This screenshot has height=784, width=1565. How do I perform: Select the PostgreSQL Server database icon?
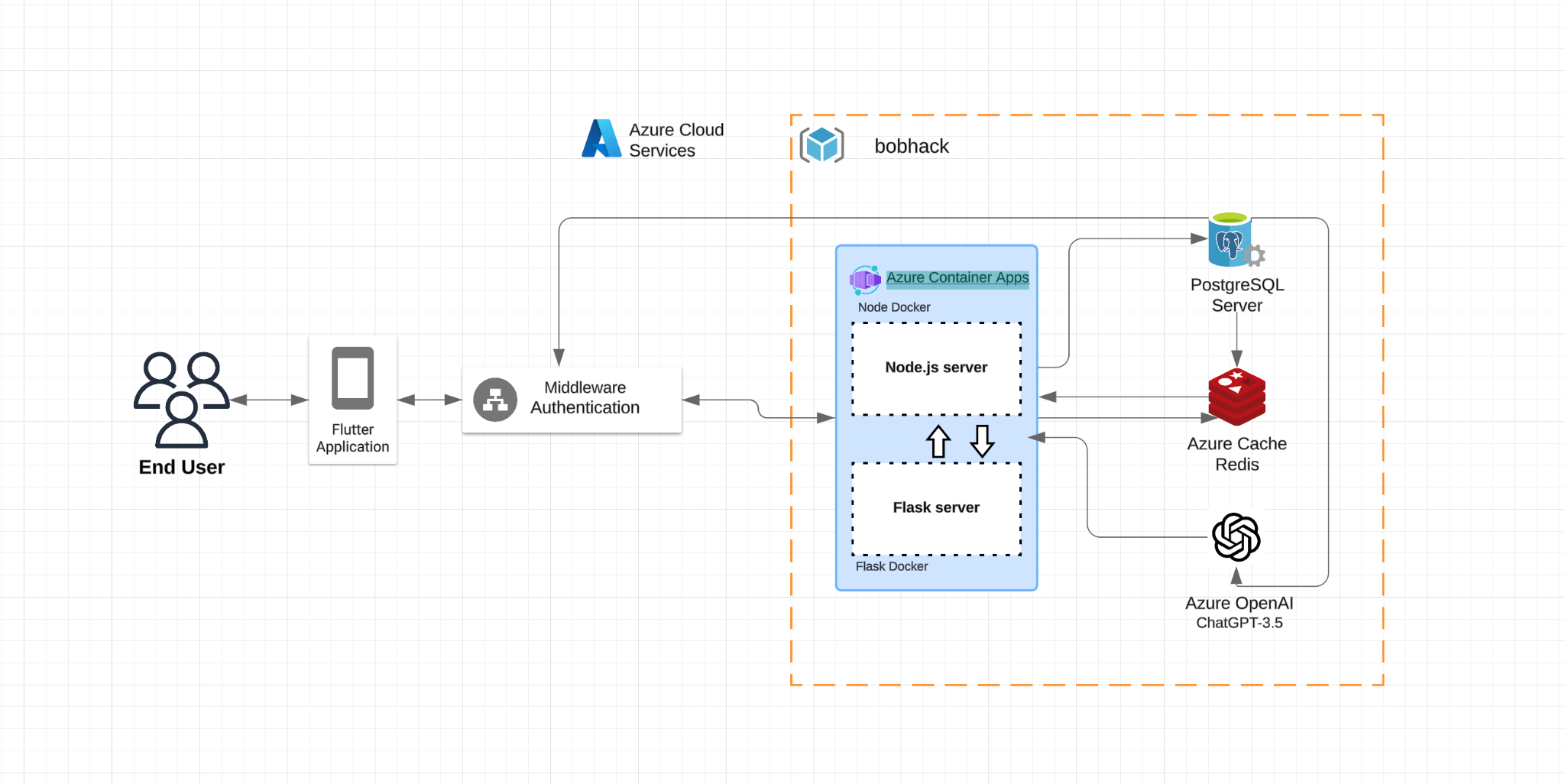(x=1235, y=240)
